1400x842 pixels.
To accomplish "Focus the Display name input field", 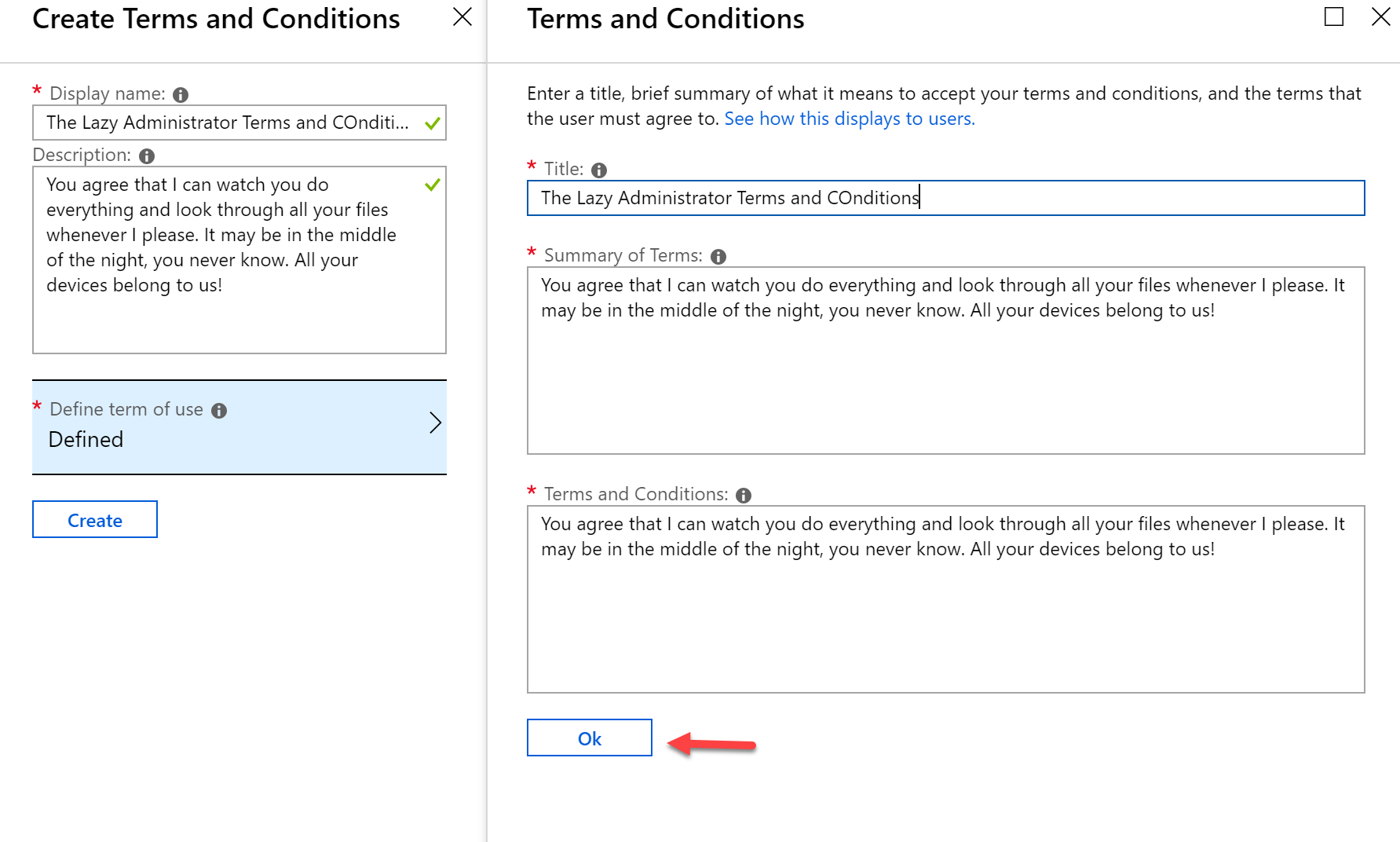I will [239, 123].
